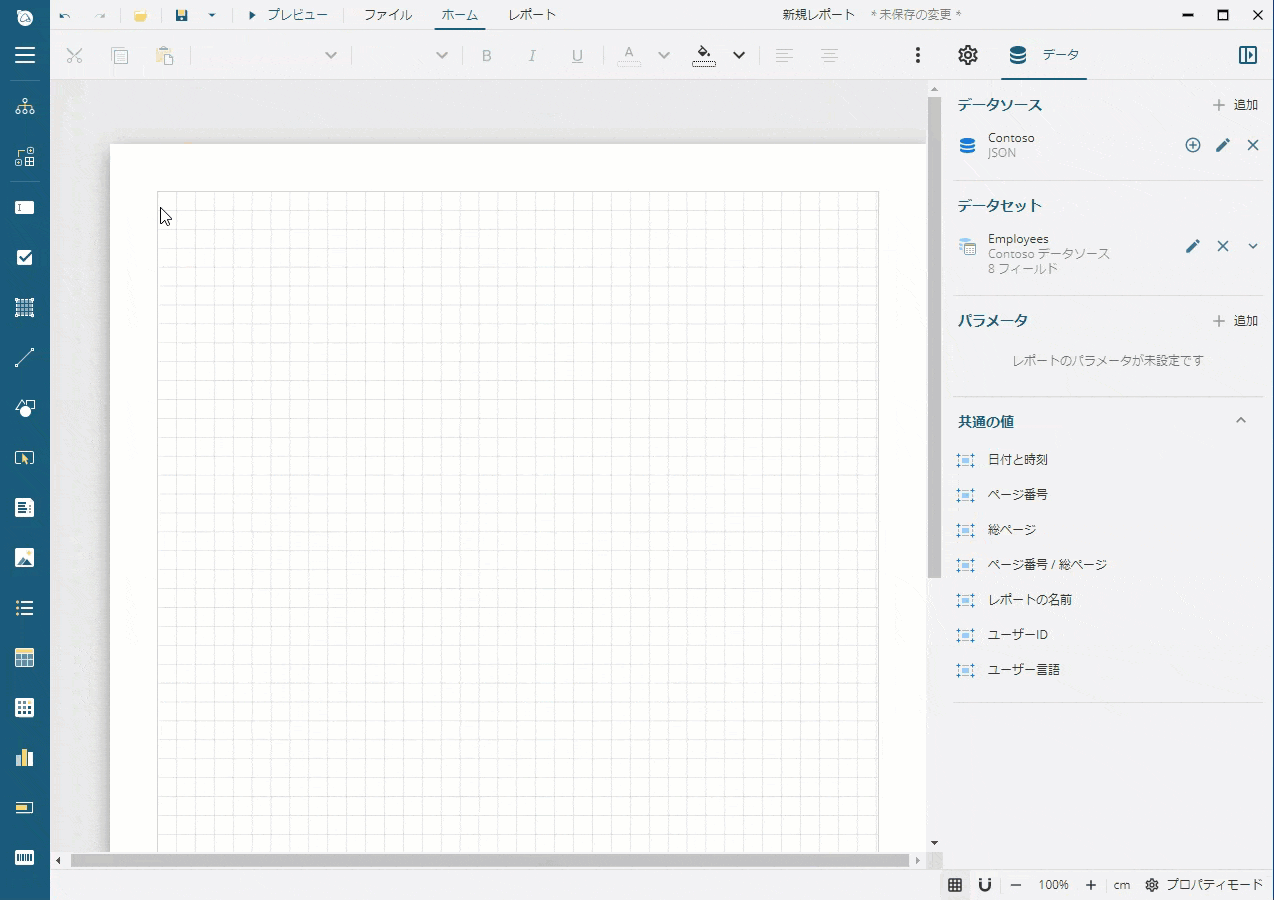Select the Shape tool

click(24, 407)
